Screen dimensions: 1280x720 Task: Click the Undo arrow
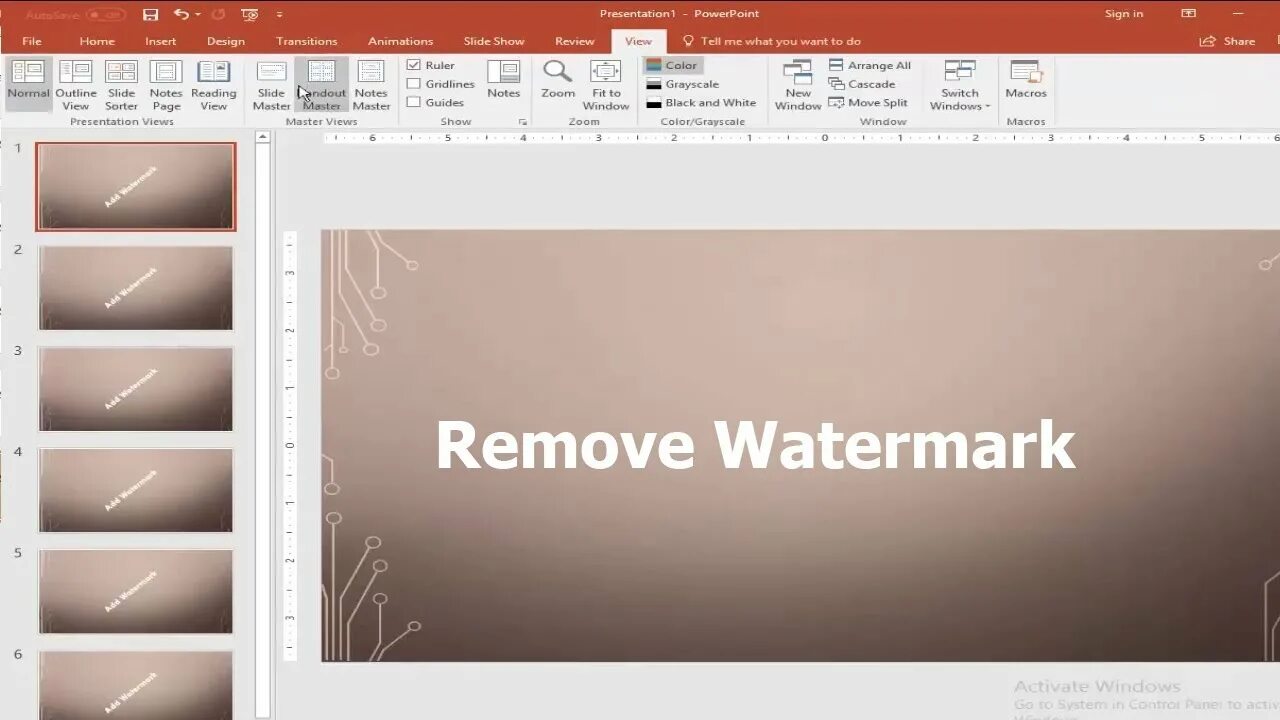(180, 14)
